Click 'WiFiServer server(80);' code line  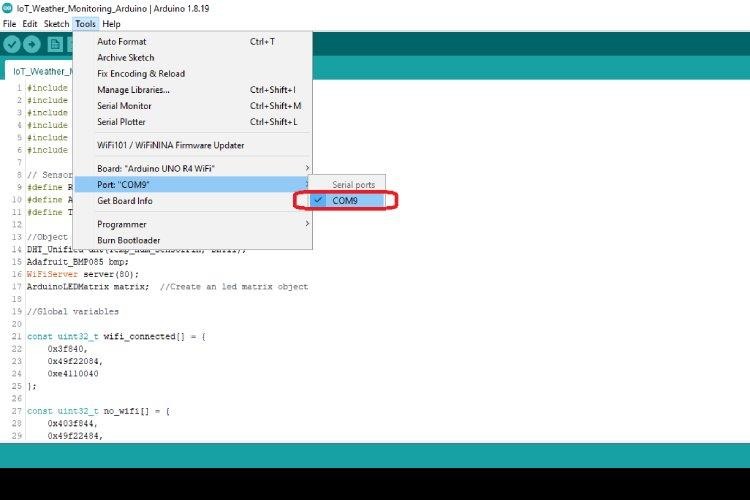click(83, 275)
